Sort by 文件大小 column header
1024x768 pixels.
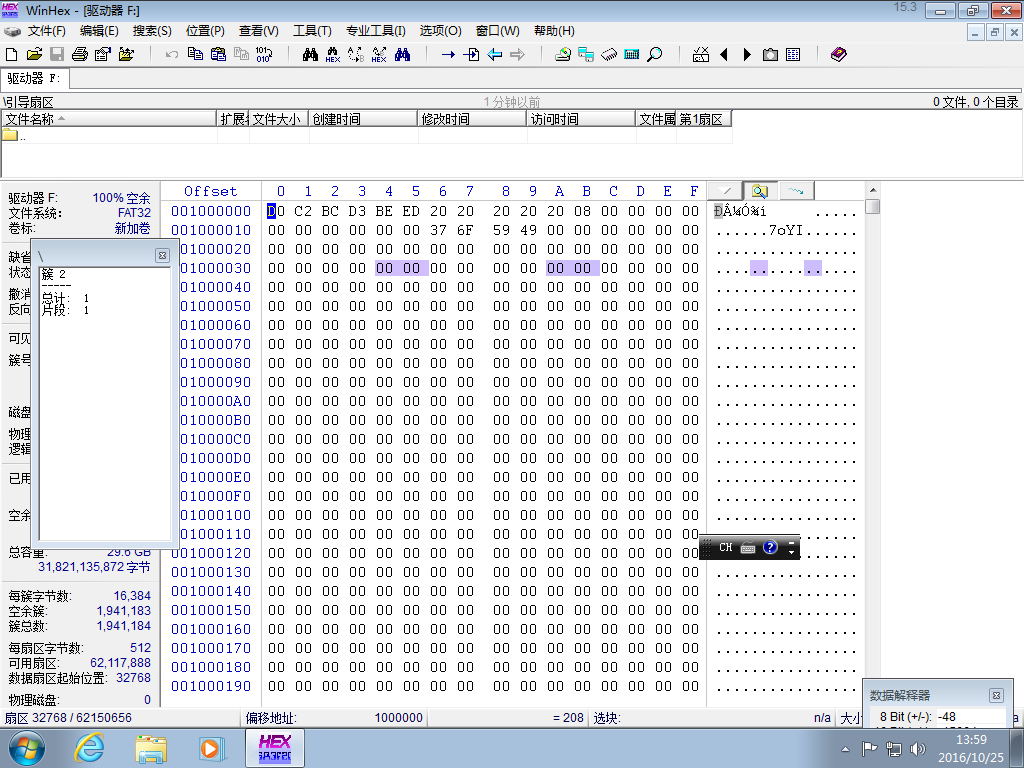coord(278,119)
